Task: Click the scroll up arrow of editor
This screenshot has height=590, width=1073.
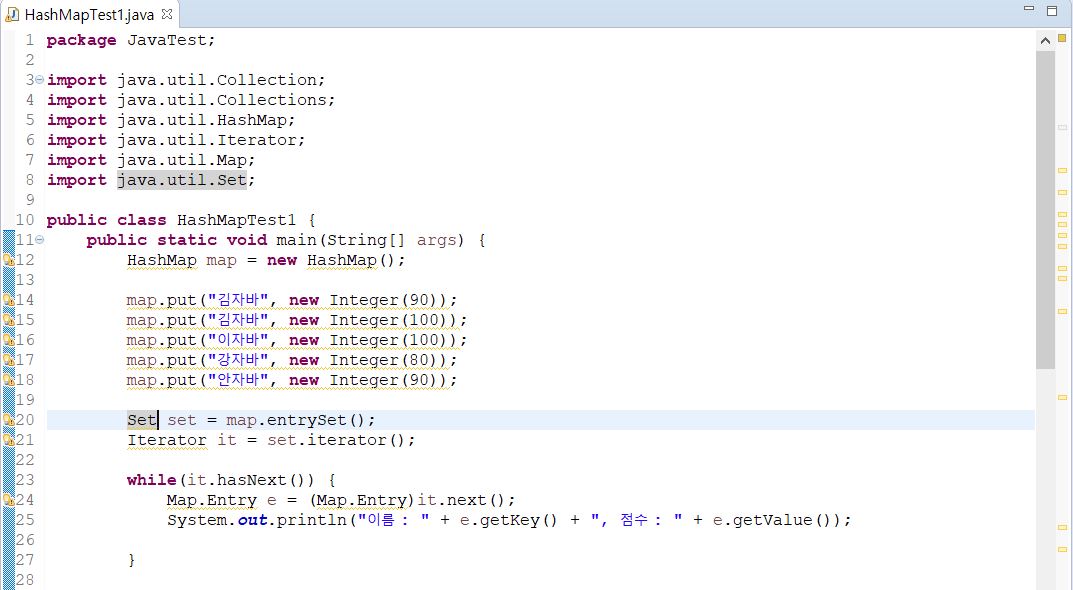Action: 1045,40
